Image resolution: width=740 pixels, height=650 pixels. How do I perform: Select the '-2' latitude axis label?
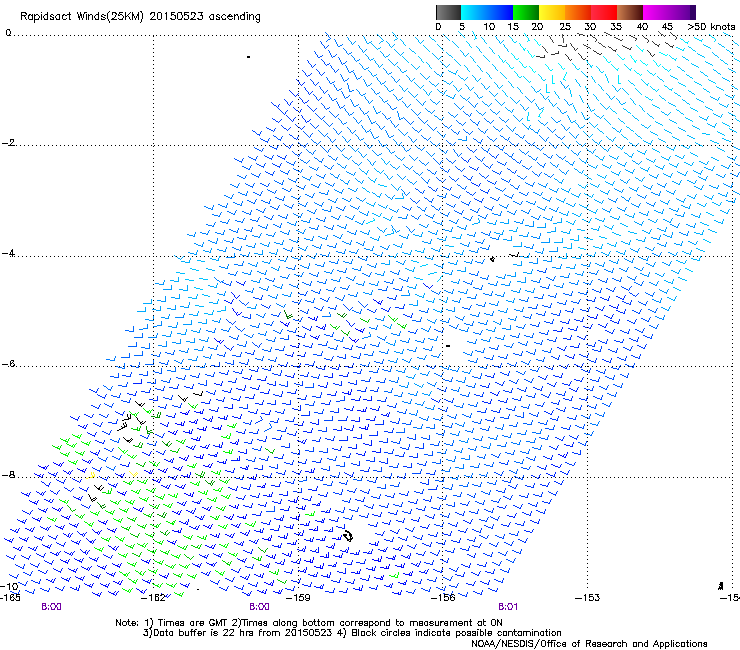[8, 143]
